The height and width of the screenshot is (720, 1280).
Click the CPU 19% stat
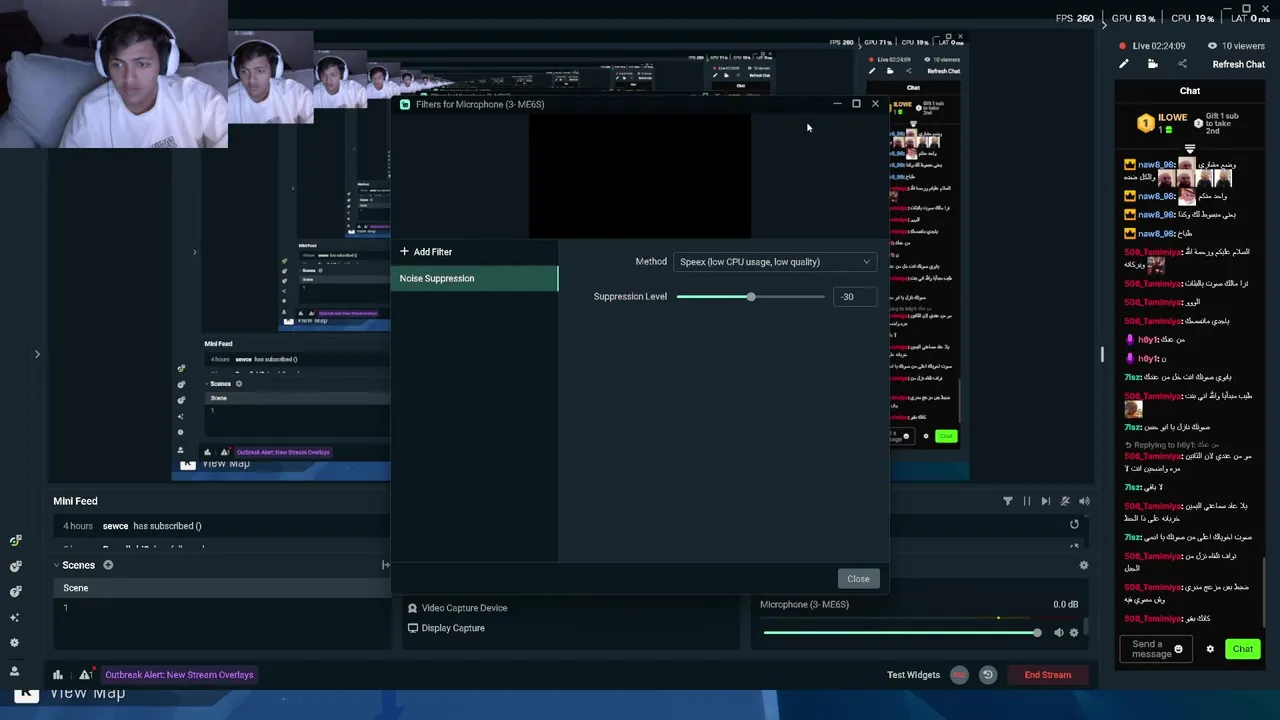[x=1192, y=18]
